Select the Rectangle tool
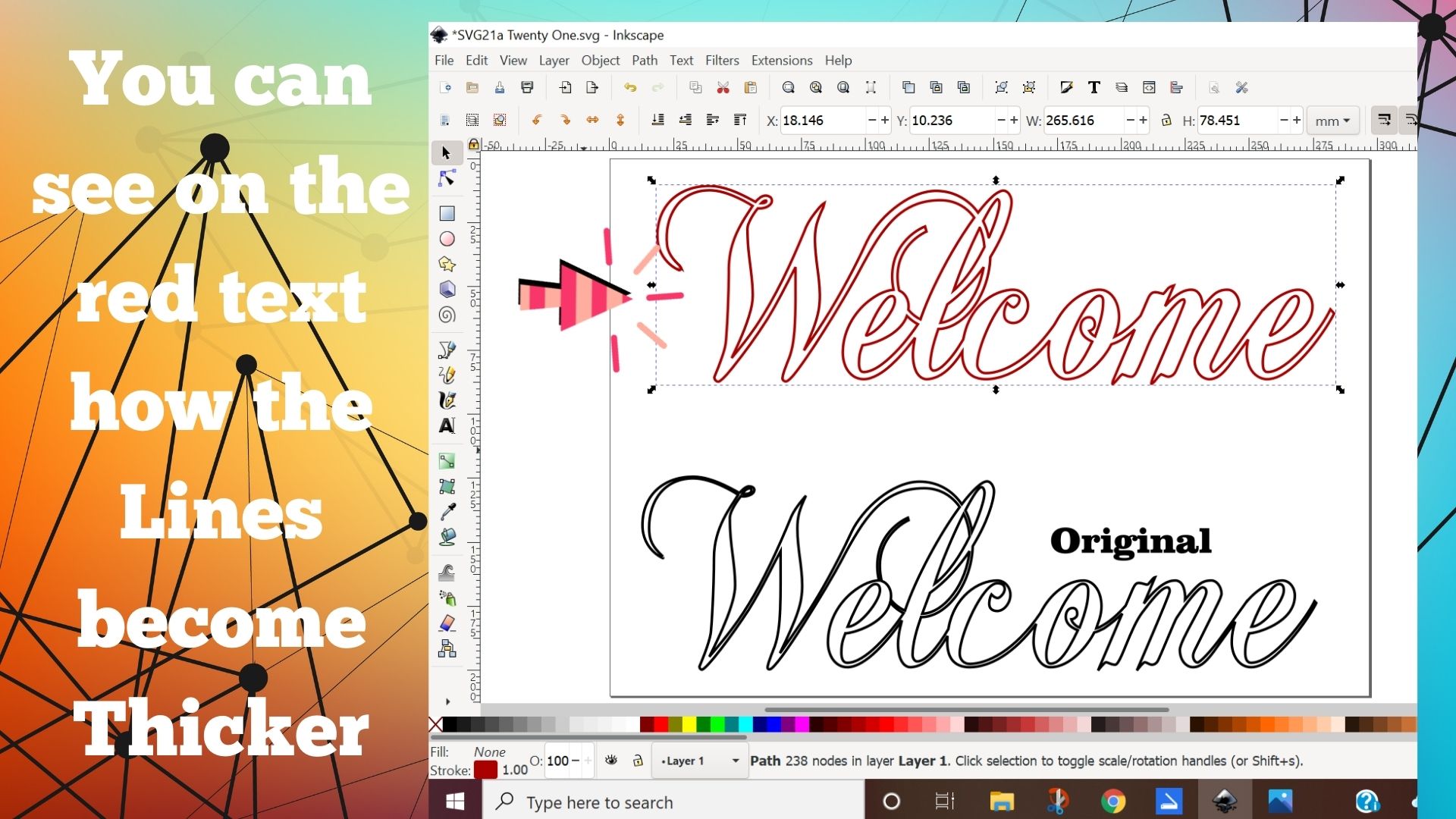The width and height of the screenshot is (1456, 819). coord(447,213)
